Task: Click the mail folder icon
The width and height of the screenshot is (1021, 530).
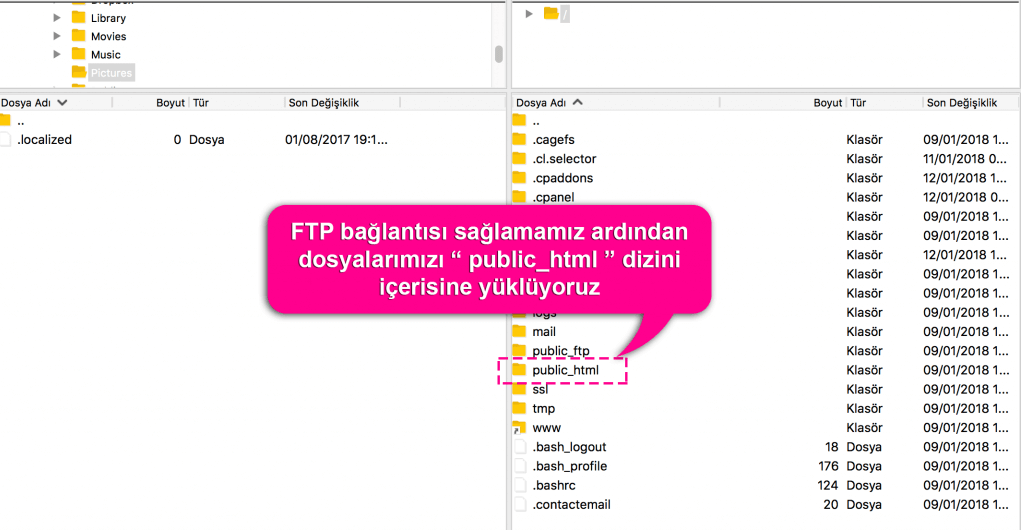Action: click(519, 331)
